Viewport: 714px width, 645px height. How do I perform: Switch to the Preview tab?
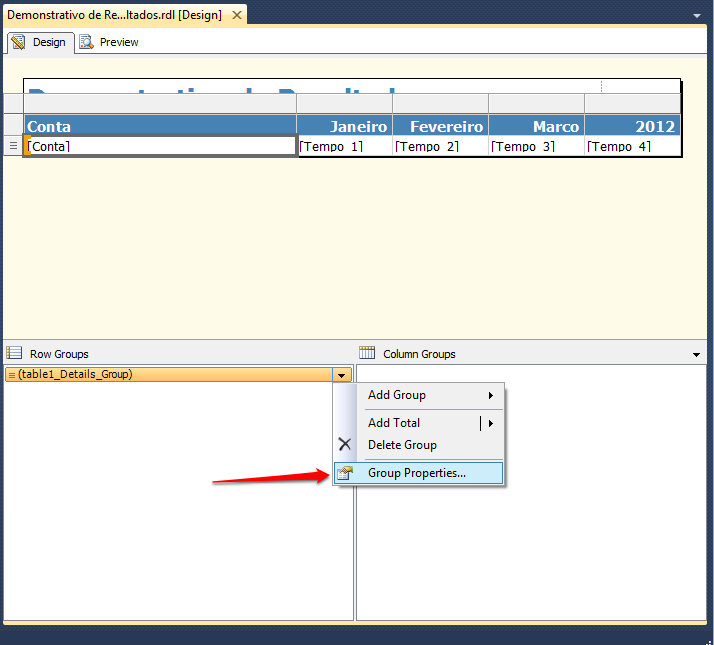coord(109,42)
